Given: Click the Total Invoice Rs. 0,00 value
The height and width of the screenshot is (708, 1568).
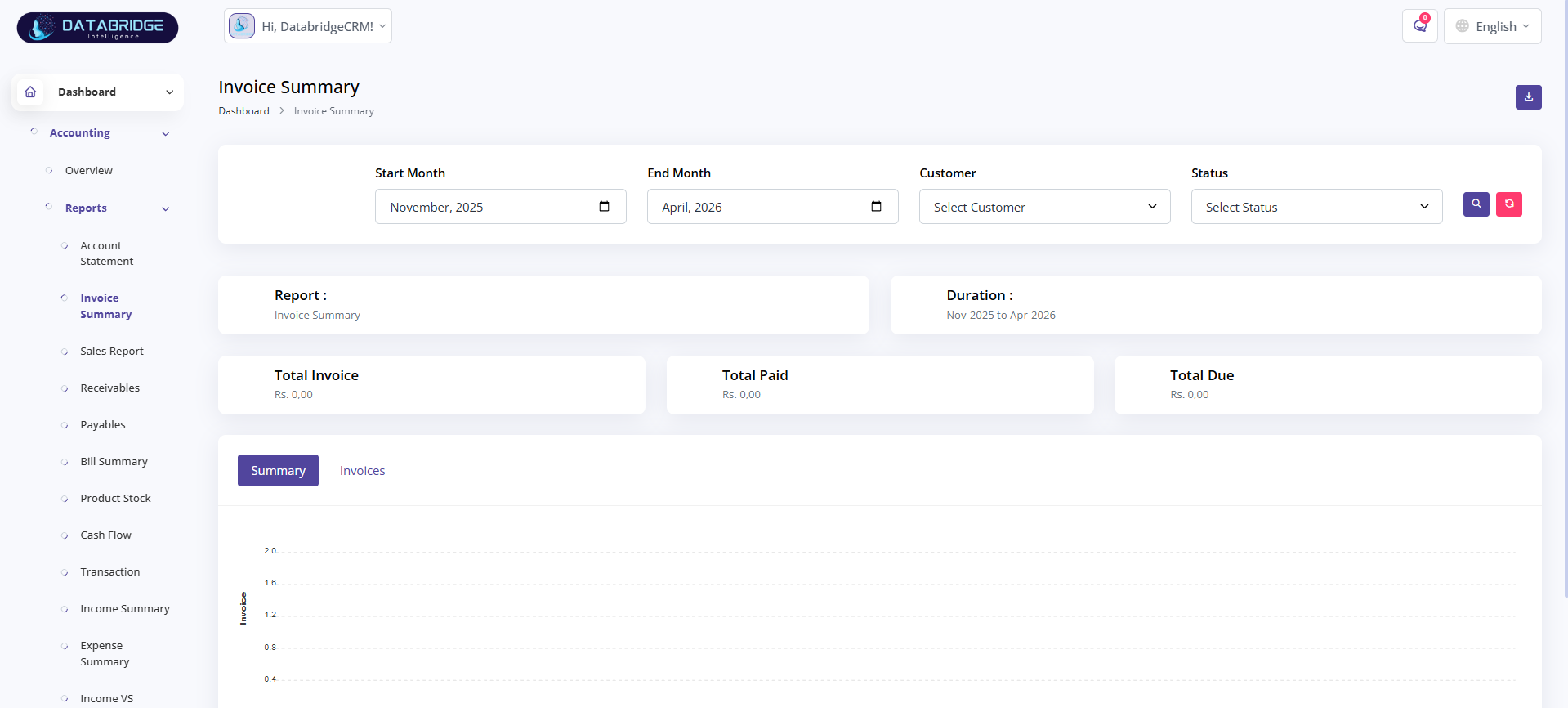Looking at the screenshot, I should (x=293, y=395).
